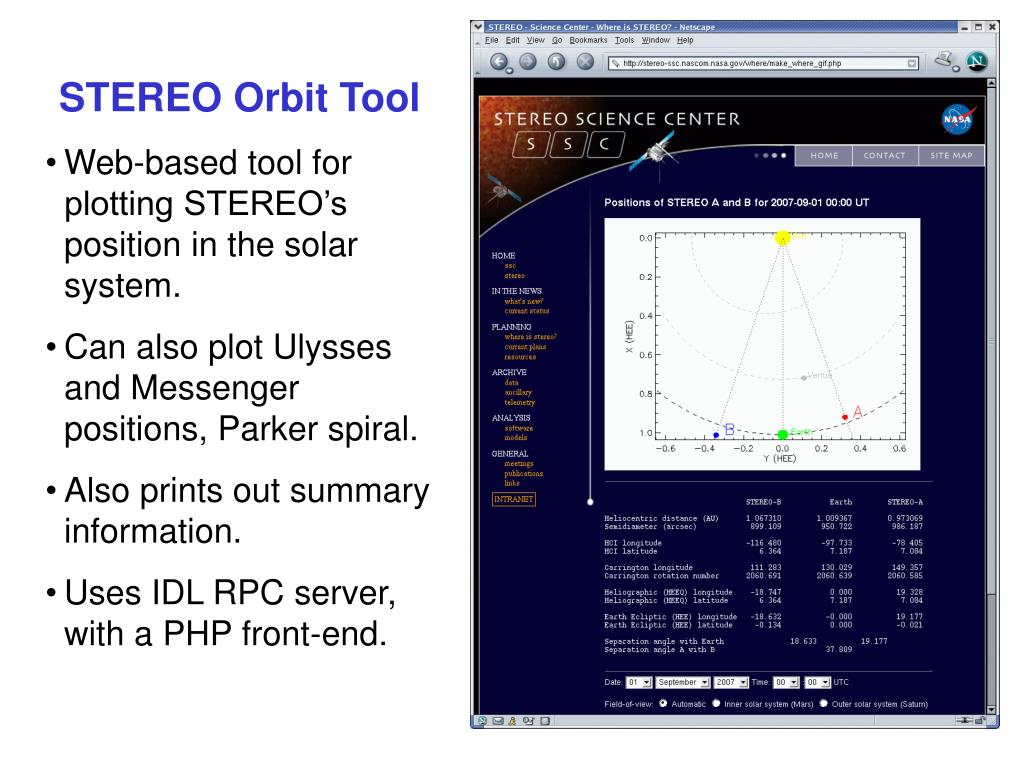Open the Address Book icon in status bar
1024x768 pixels.
545,721
